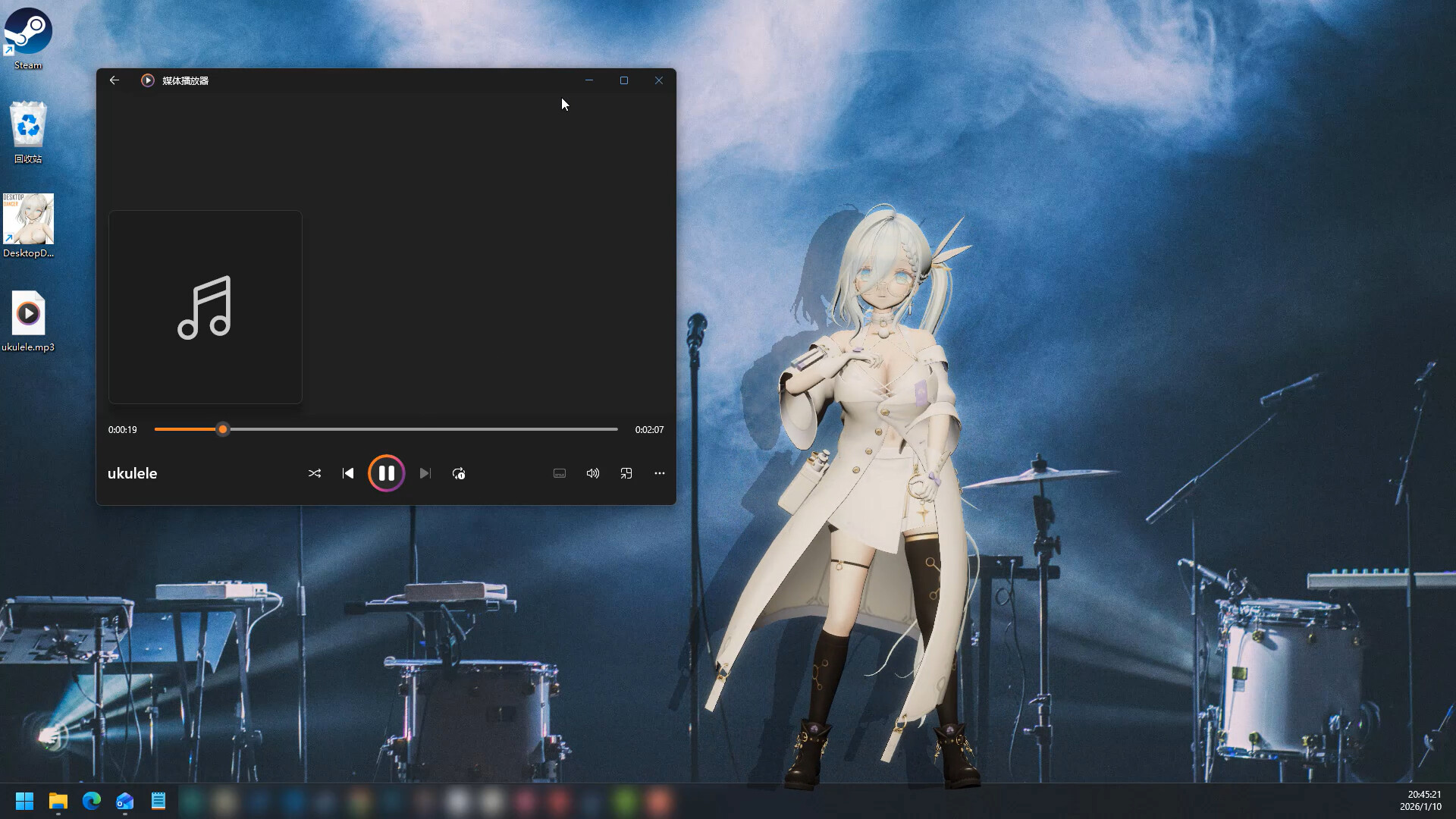Screen dimensions: 1456x819
Task: Open the Windows Start menu
Action: pos(24,801)
